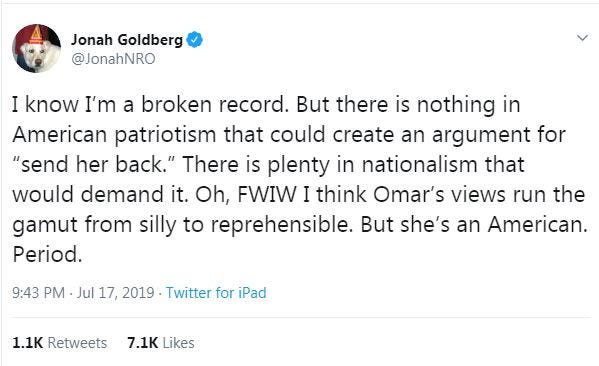Open Jonah Goldberg's dog profile picture

click(36, 49)
